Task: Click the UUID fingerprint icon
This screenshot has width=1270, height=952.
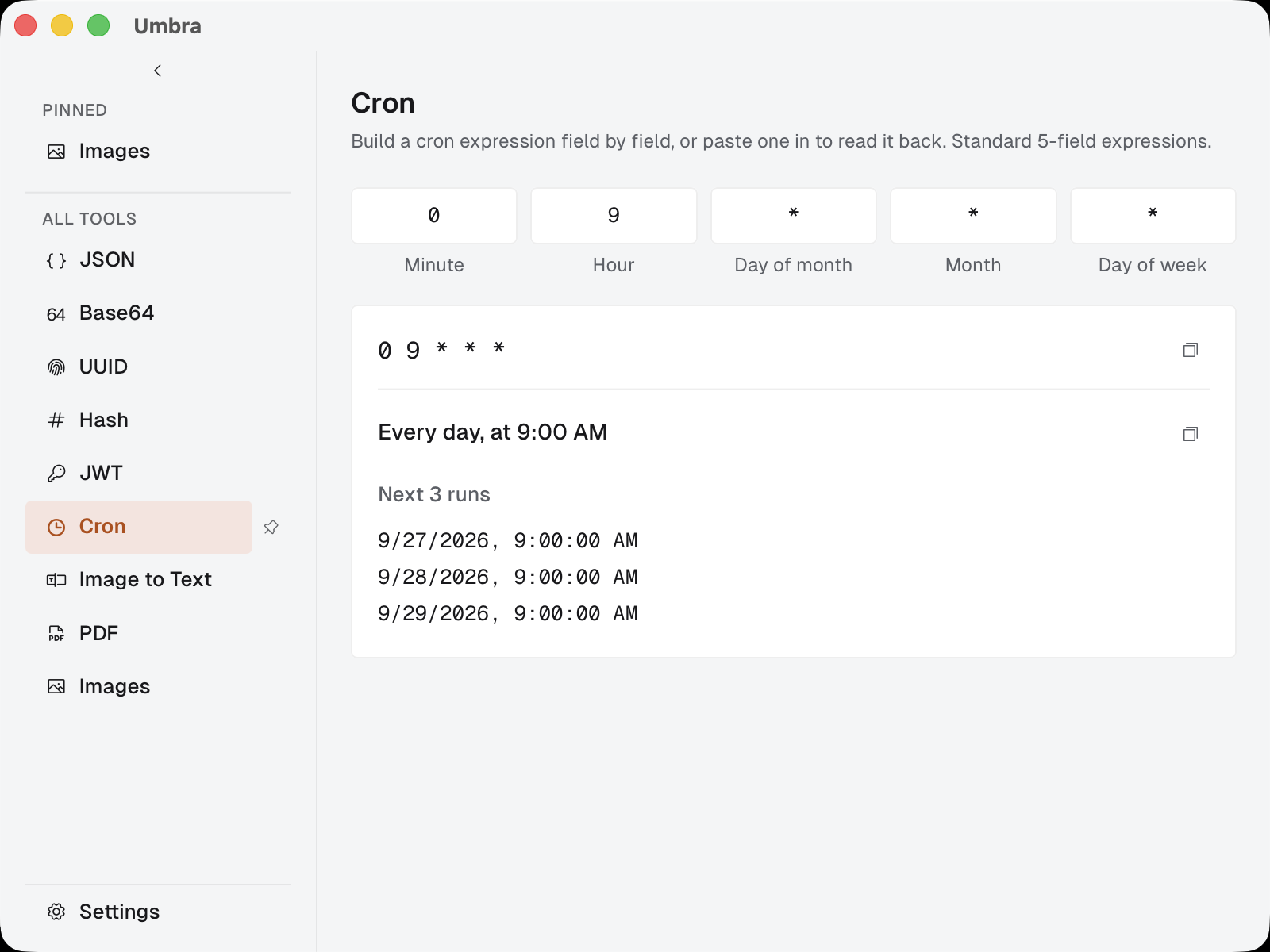Action: click(x=56, y=367)
